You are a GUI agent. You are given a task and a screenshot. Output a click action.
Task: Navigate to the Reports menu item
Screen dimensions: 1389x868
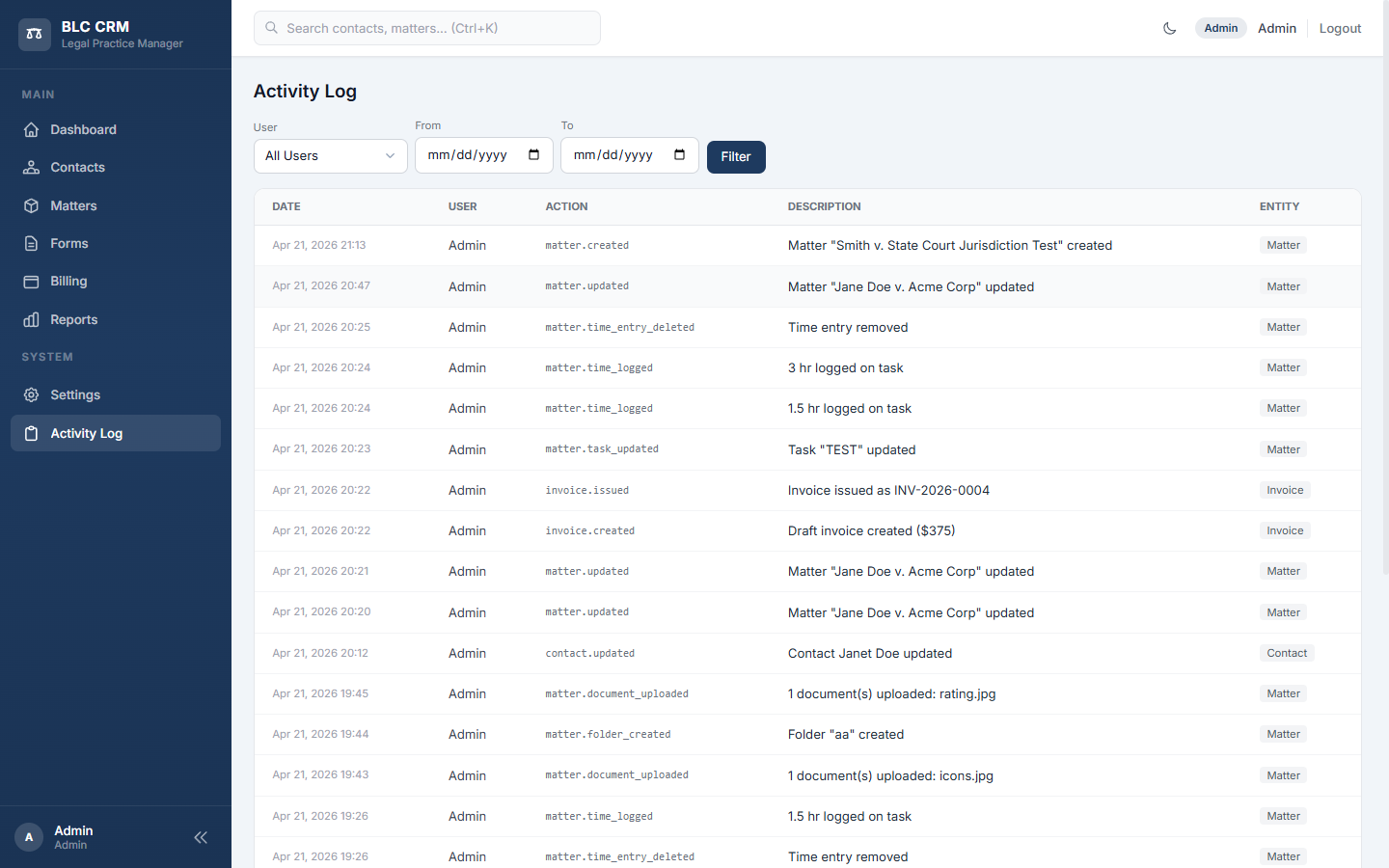(x=116, y=319)
